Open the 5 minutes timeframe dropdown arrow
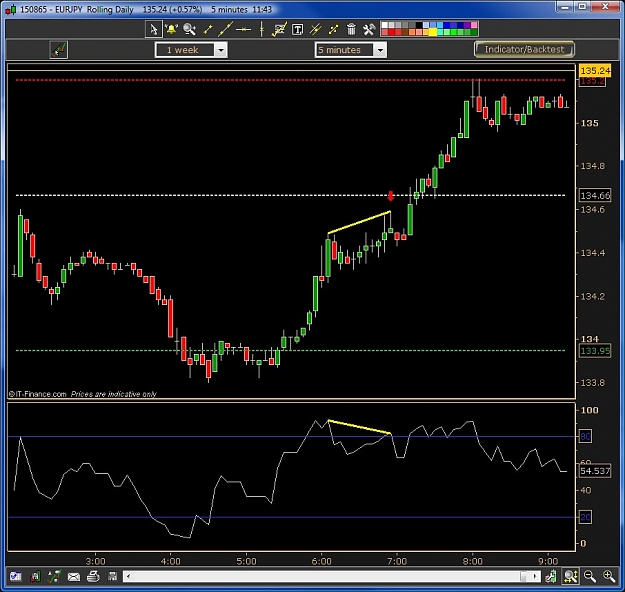625x592 pixels. click(x=380, y=50)
